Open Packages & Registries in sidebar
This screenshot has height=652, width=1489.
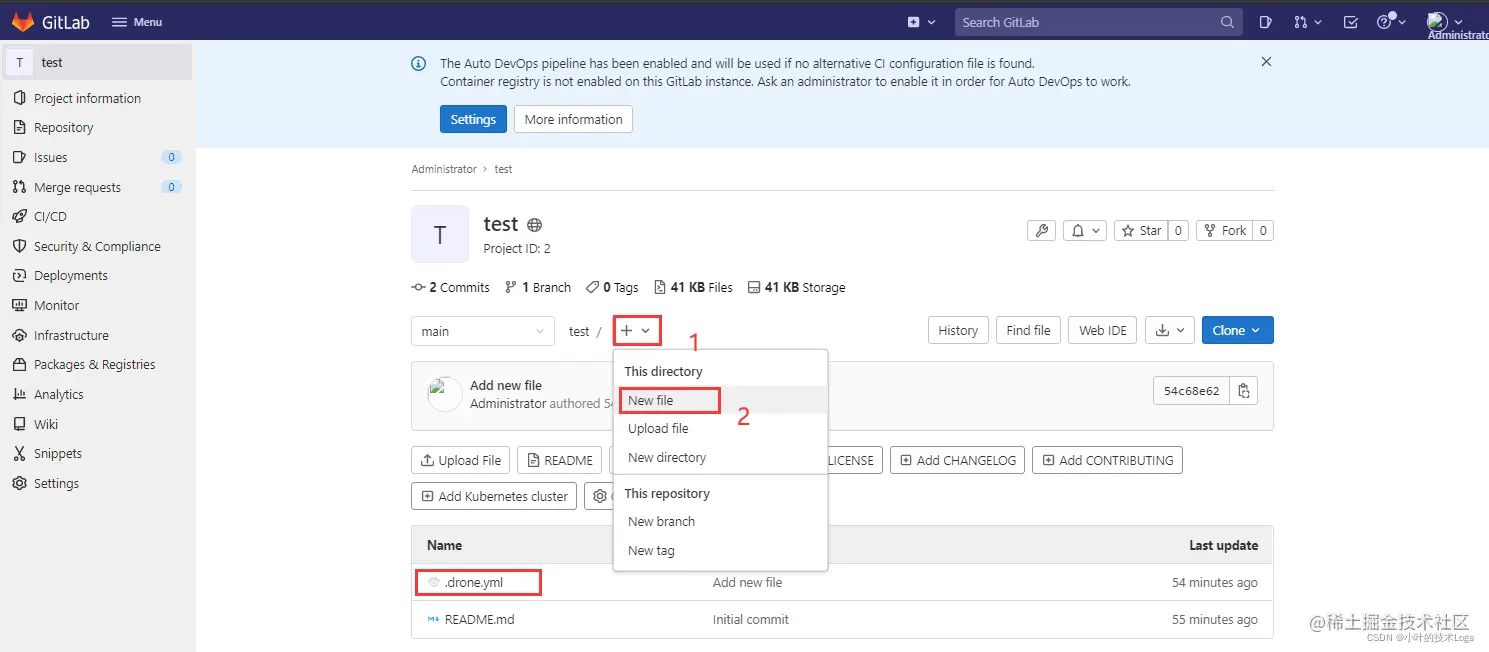point(94,364)
